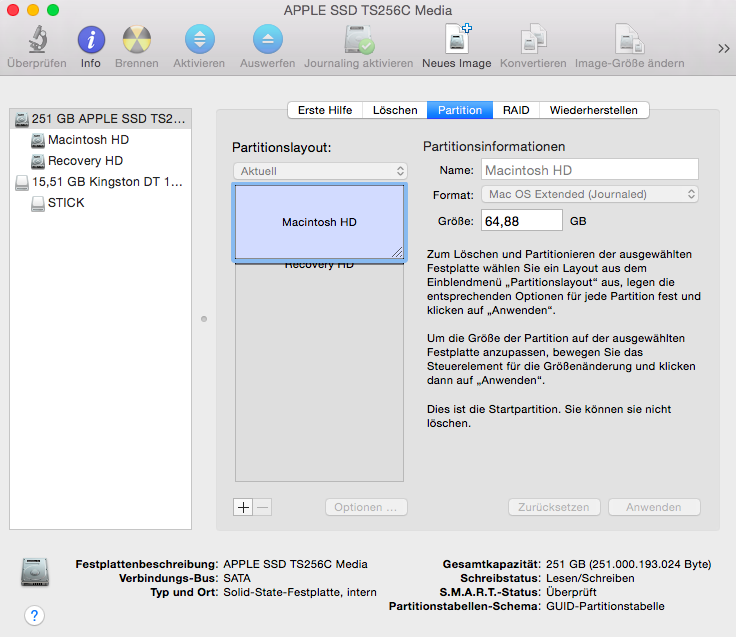Click the Festplattenbeschreibung APPLE SSD TS256C Media value
Screen dimensions: 736x637
[296, 564]
